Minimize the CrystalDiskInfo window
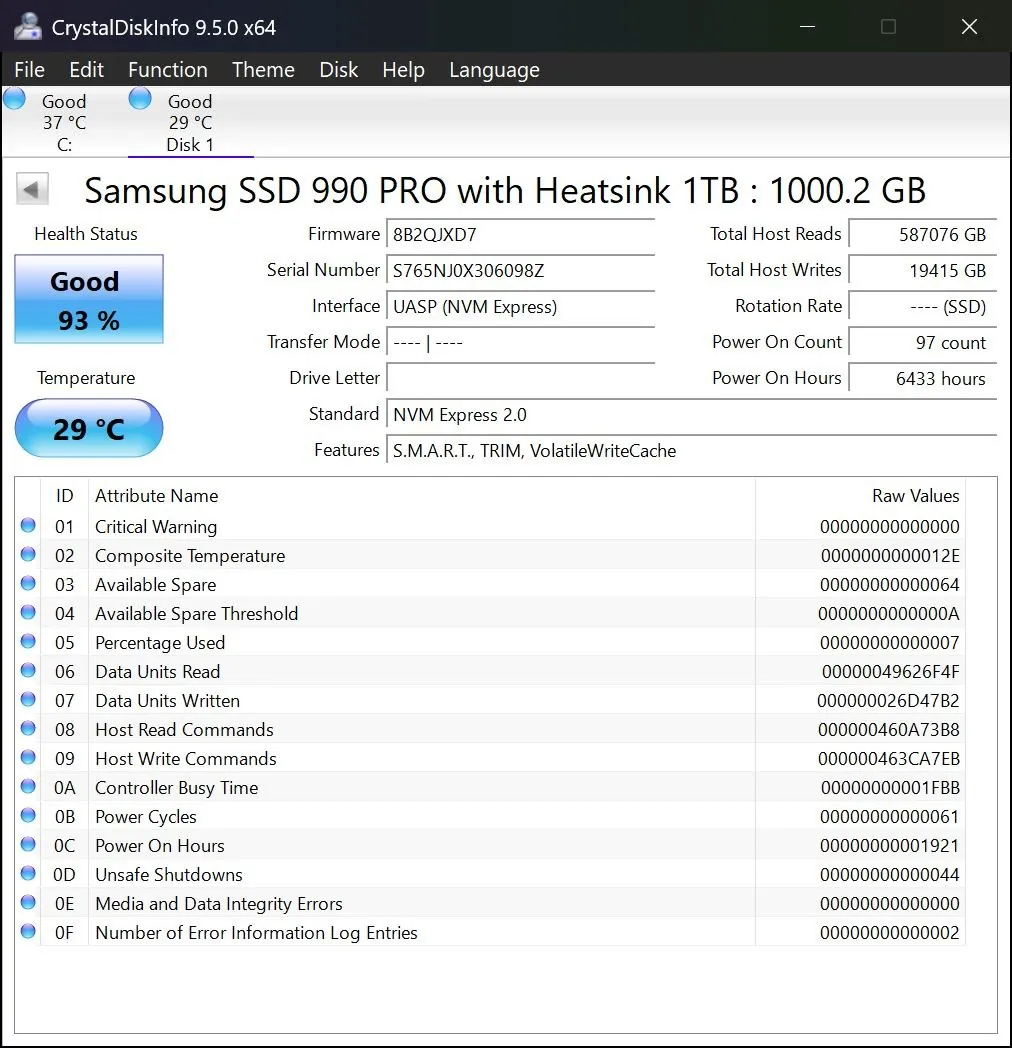This screenshot has width=1012, height=1048. [x=807, y=27]
